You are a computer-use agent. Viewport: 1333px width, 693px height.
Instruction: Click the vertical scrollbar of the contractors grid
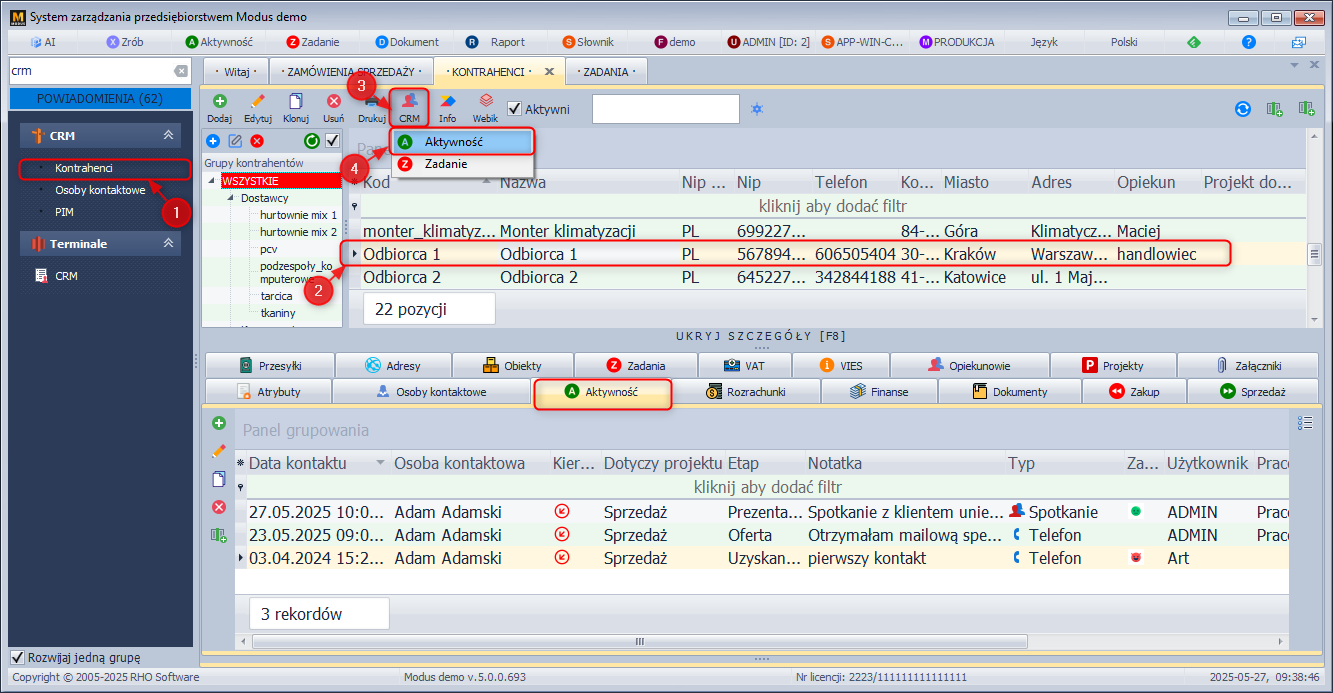pos(1314,254)
